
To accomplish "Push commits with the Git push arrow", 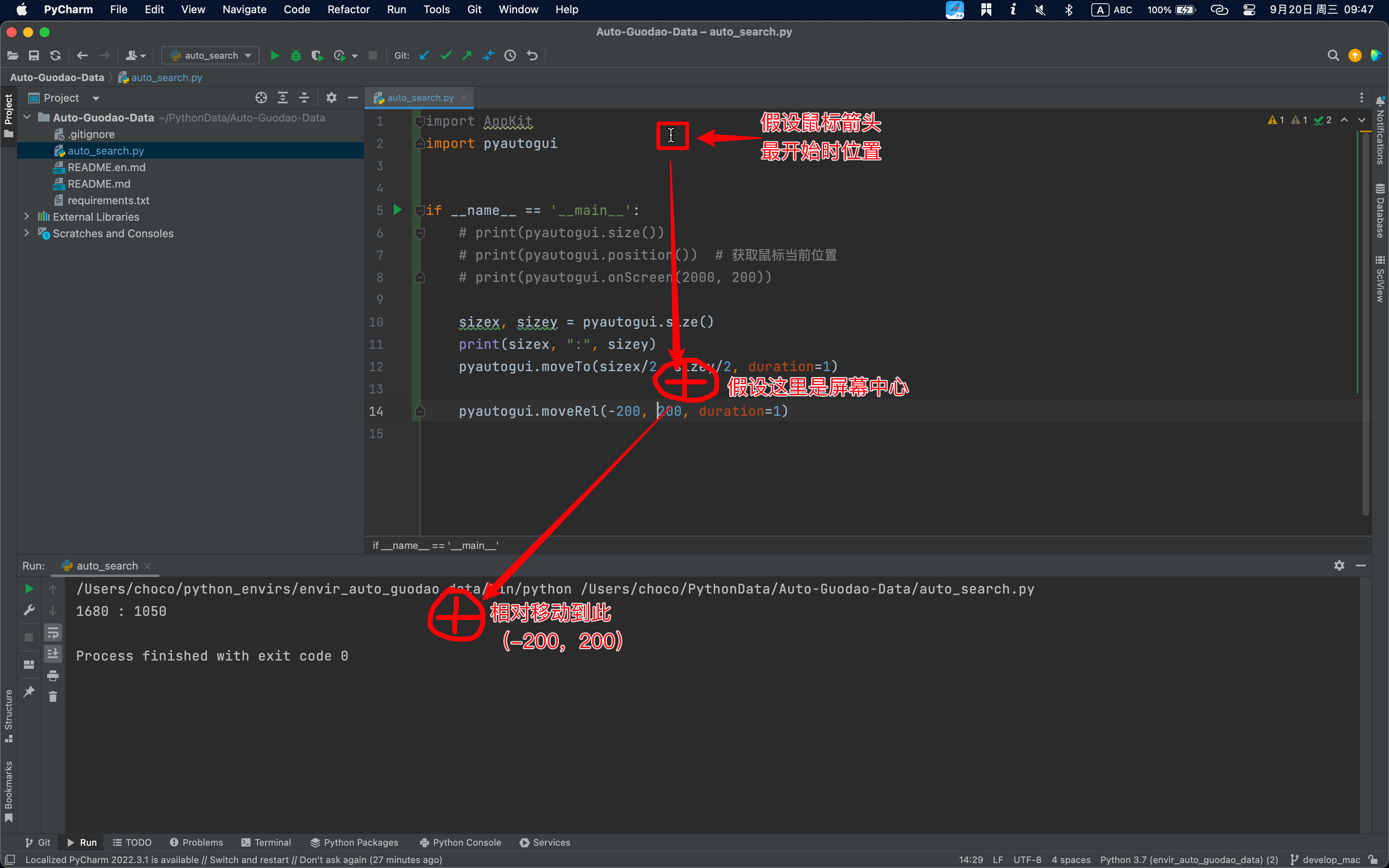I will 467,55.
